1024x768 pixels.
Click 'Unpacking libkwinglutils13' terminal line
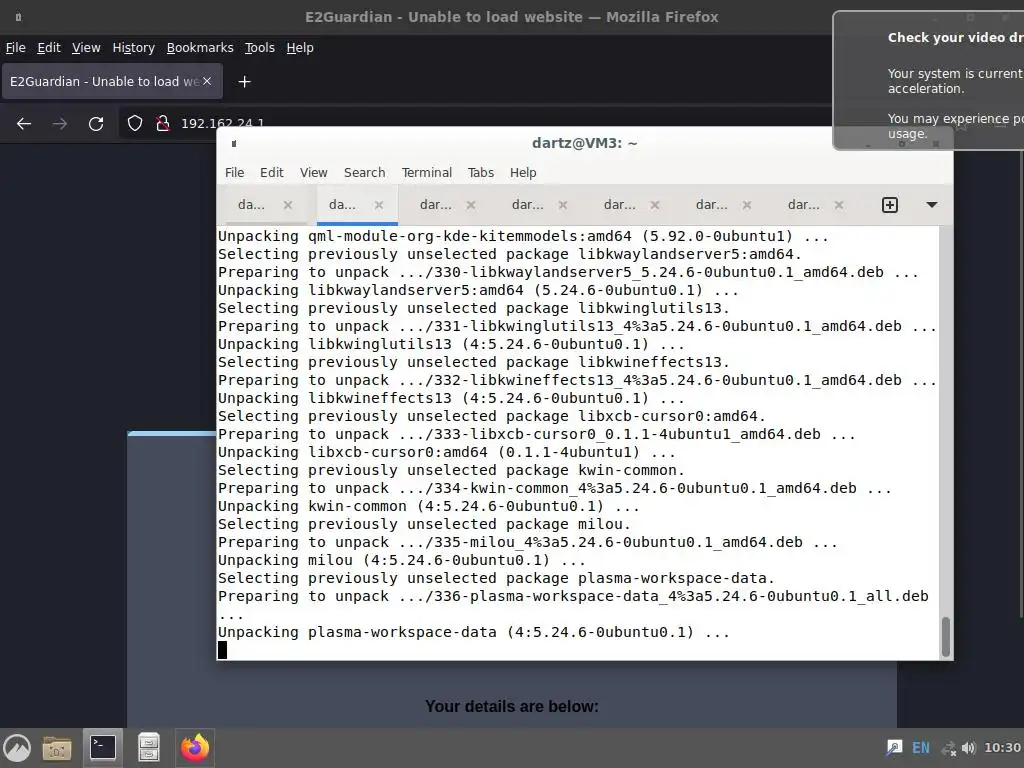tap(451, 344)
